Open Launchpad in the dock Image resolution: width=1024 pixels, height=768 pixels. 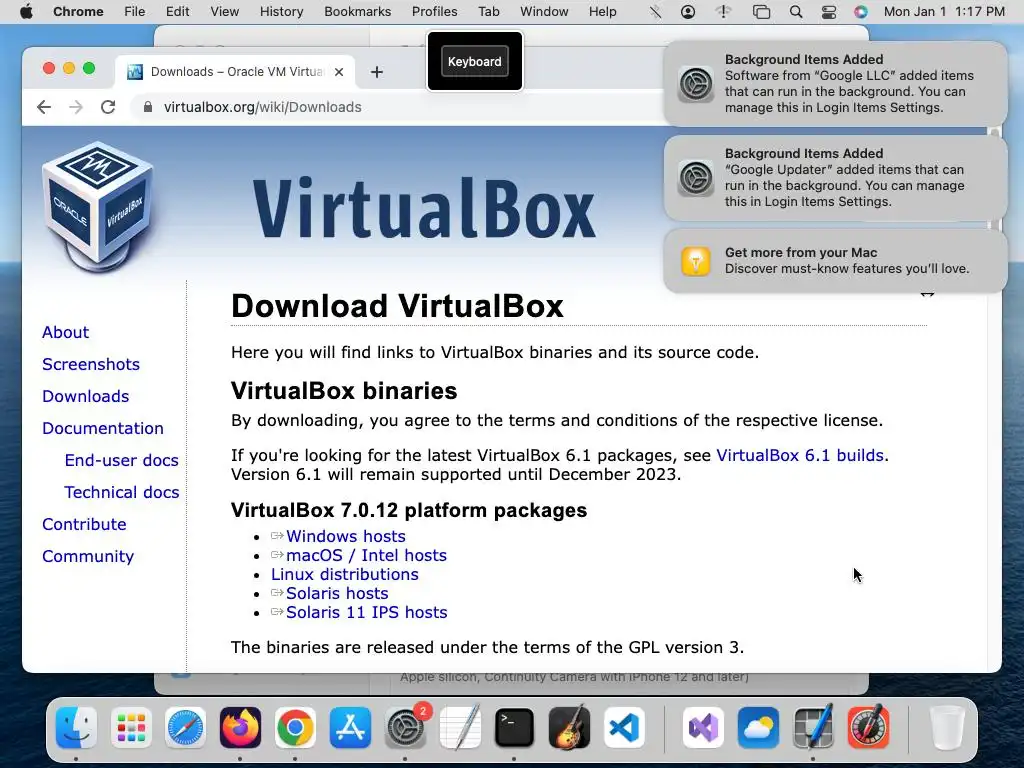click(131, 728)
